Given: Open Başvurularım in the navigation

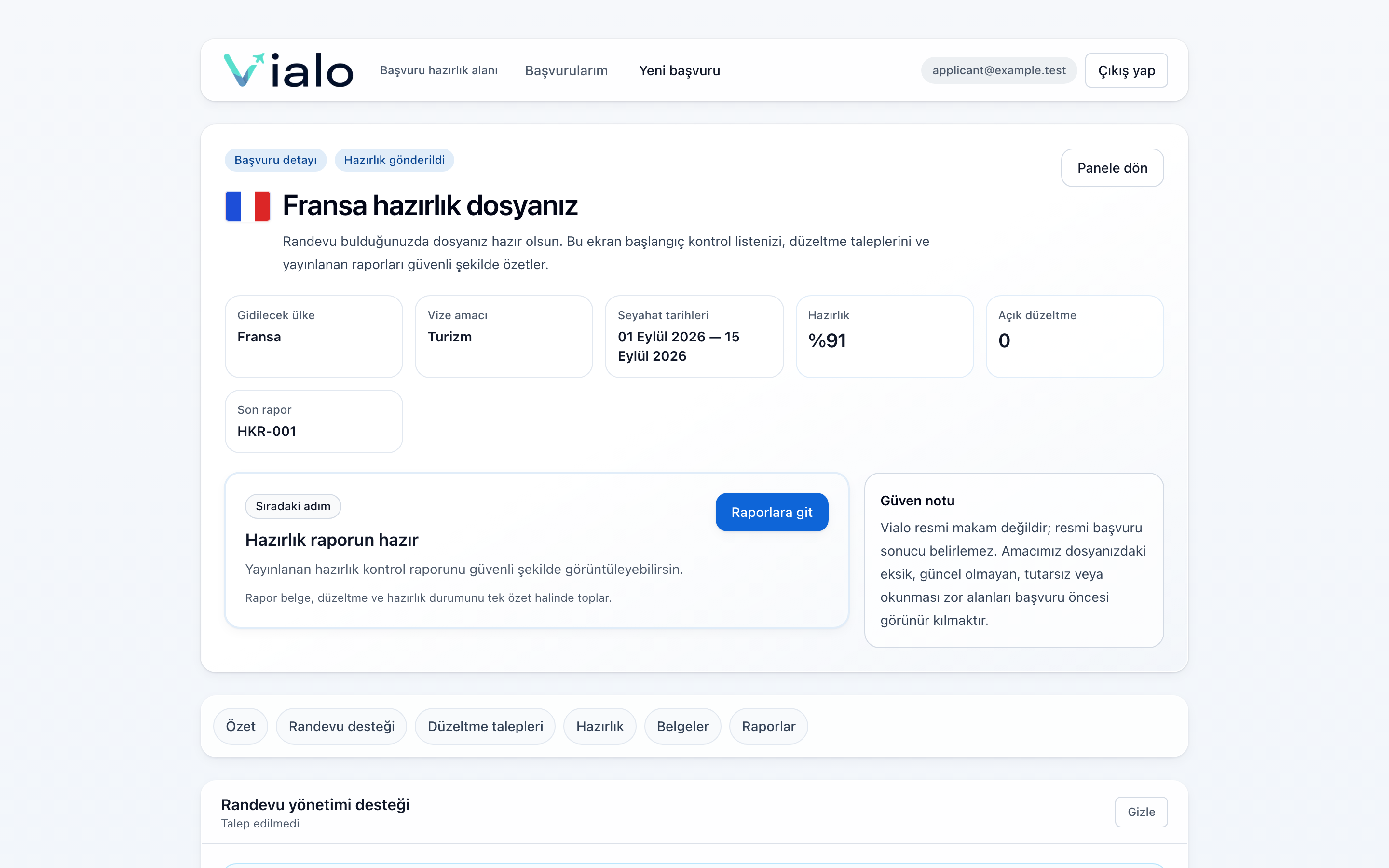Looking at the screenshot, I should coord(566,70).
